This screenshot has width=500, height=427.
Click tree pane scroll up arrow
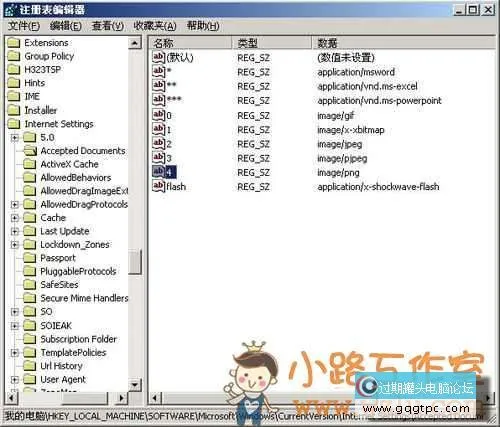[x=135, y=43]
